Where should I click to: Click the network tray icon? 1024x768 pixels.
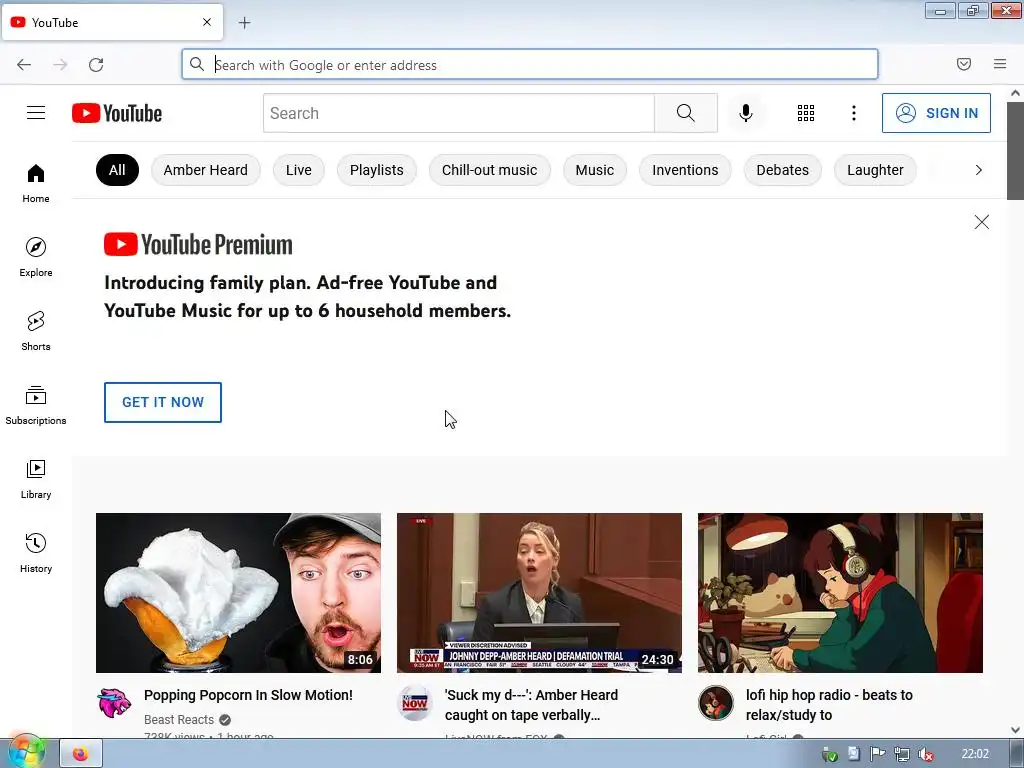click(x=902, y=754)
